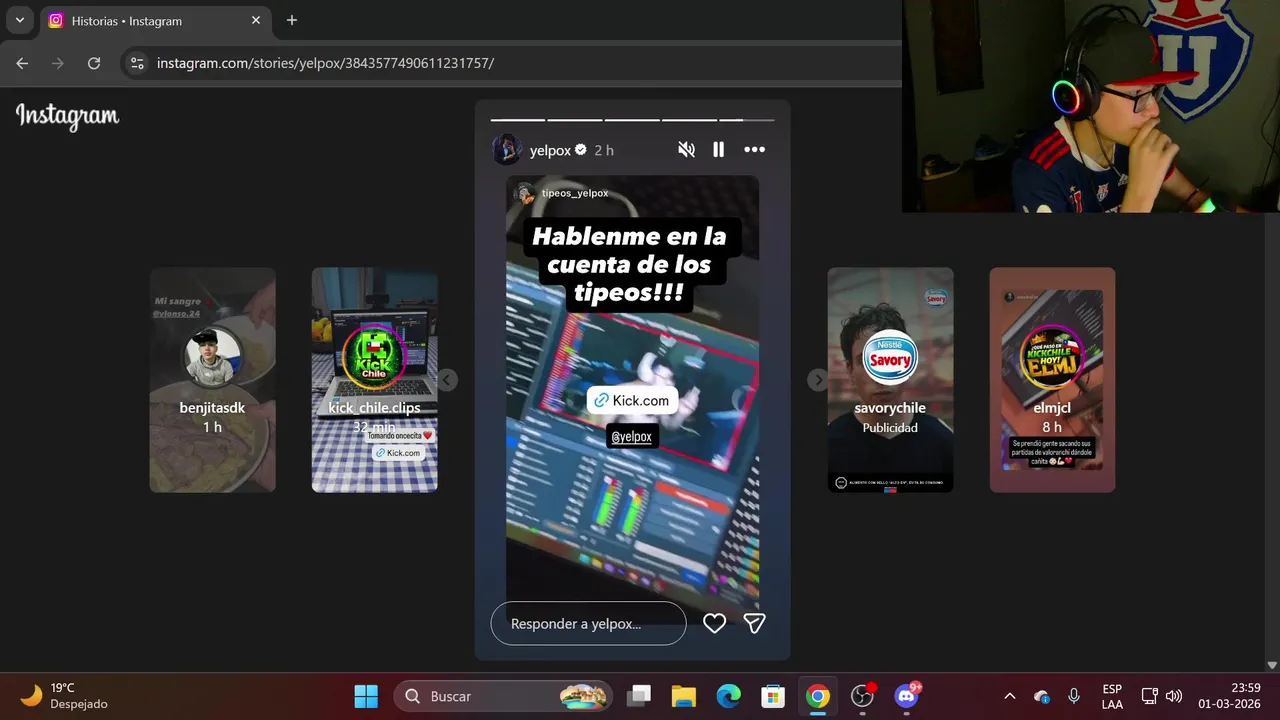Click the Instagram logo
The image size is (1280, 720).
[67, 116]
